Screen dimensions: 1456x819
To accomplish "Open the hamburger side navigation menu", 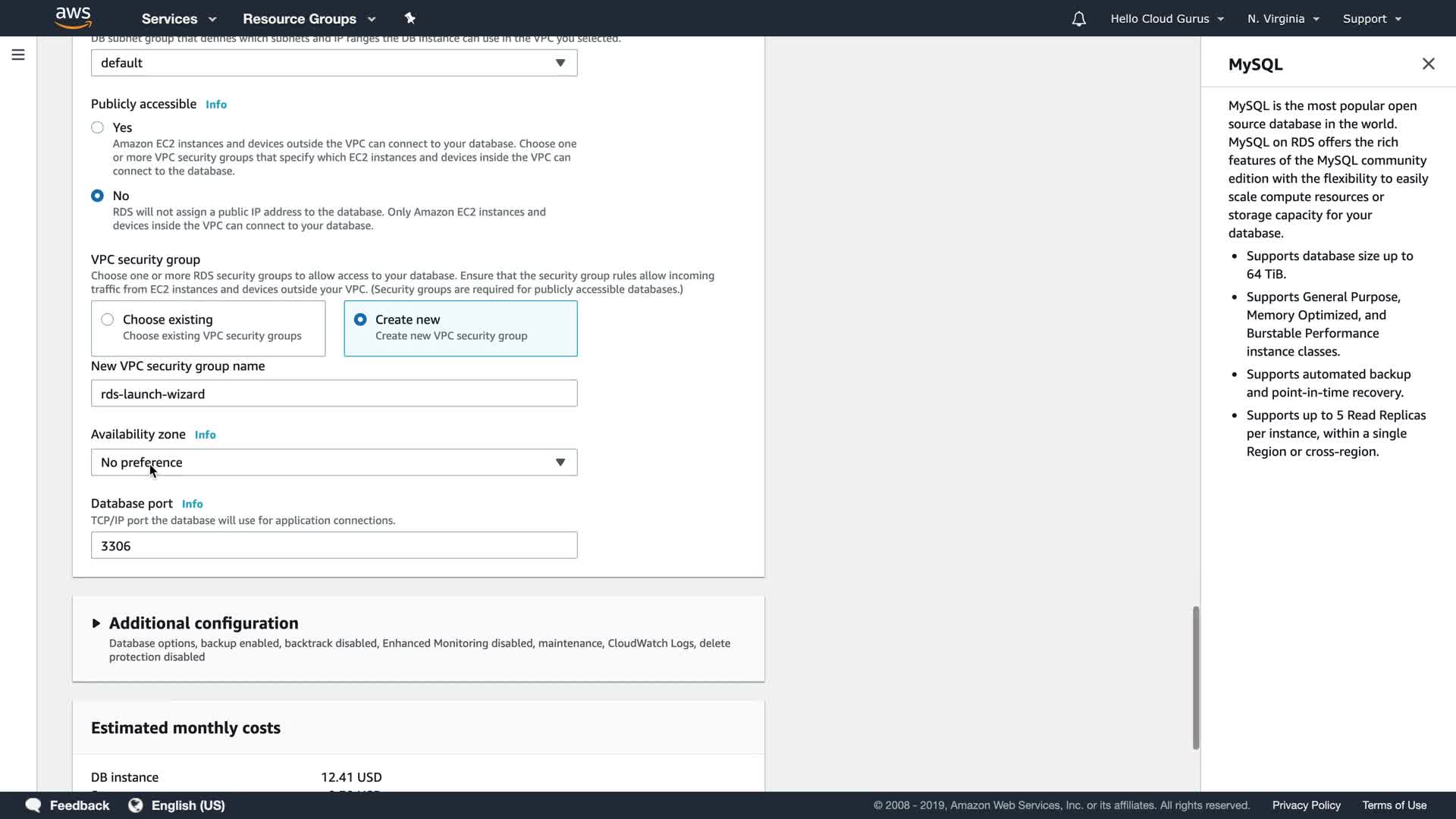I will coord(18,55).
